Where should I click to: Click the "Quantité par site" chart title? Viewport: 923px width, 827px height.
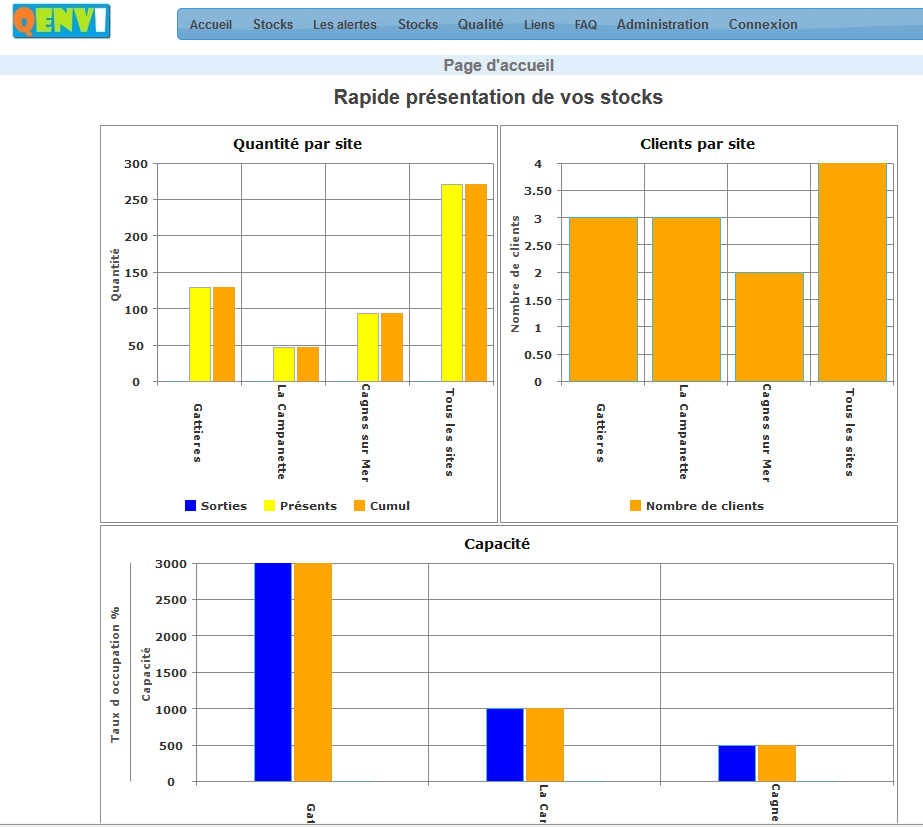tap(298, 144)
